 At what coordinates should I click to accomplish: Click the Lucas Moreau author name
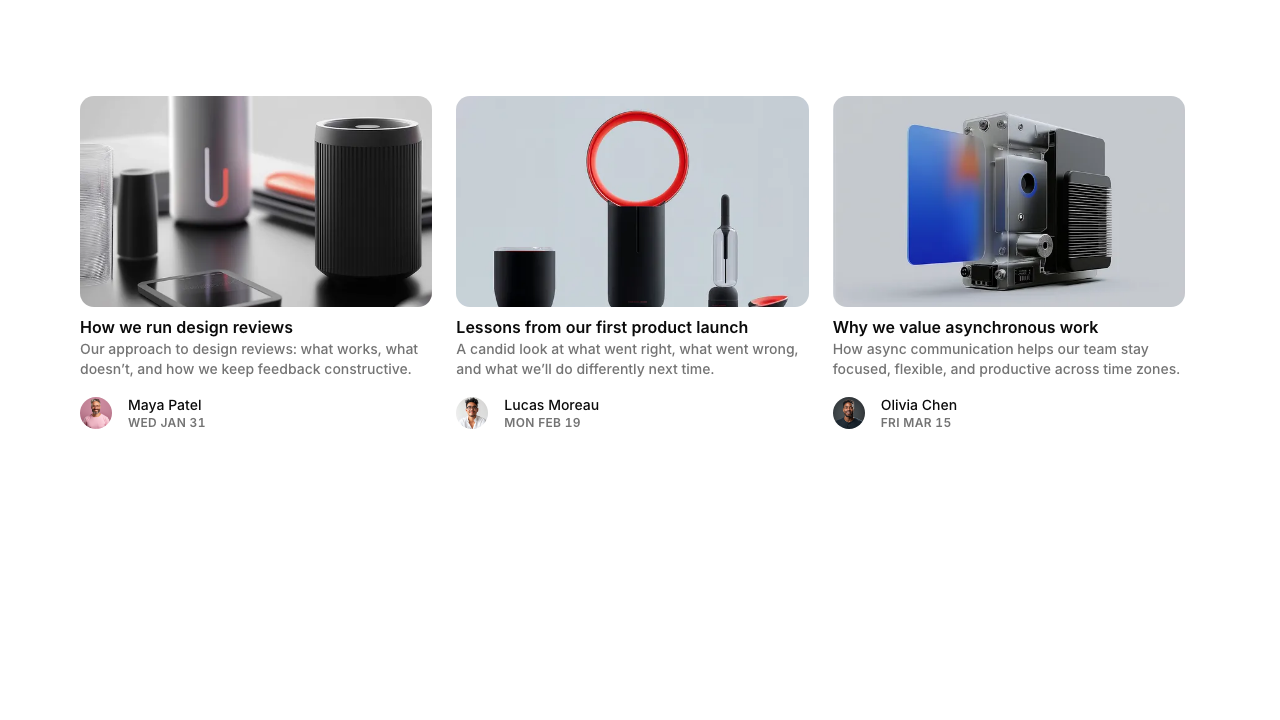(551, 405)
